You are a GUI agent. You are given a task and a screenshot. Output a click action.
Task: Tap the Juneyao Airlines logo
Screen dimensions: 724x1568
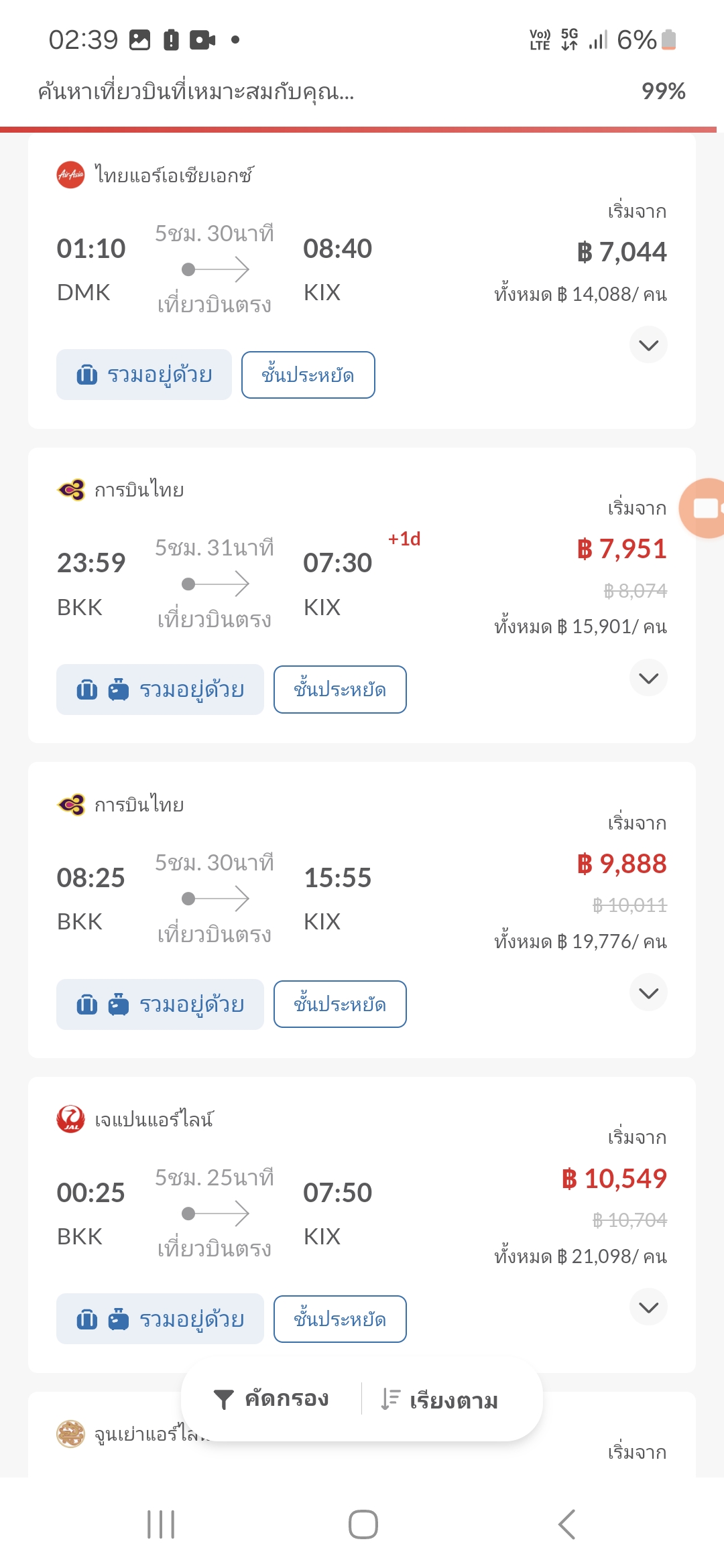tap(70, 1433)
